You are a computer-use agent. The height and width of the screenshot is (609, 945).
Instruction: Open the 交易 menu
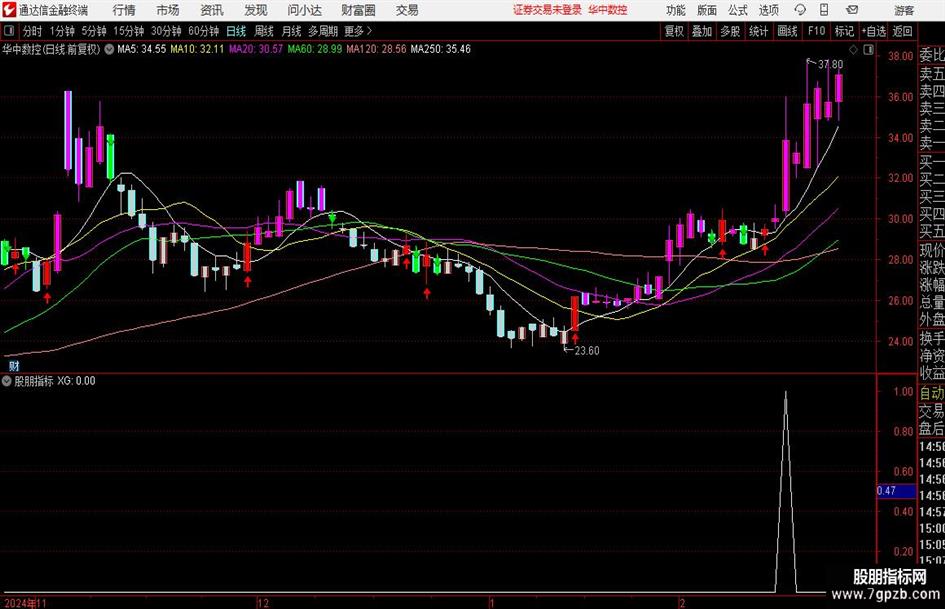click(407, 10)
